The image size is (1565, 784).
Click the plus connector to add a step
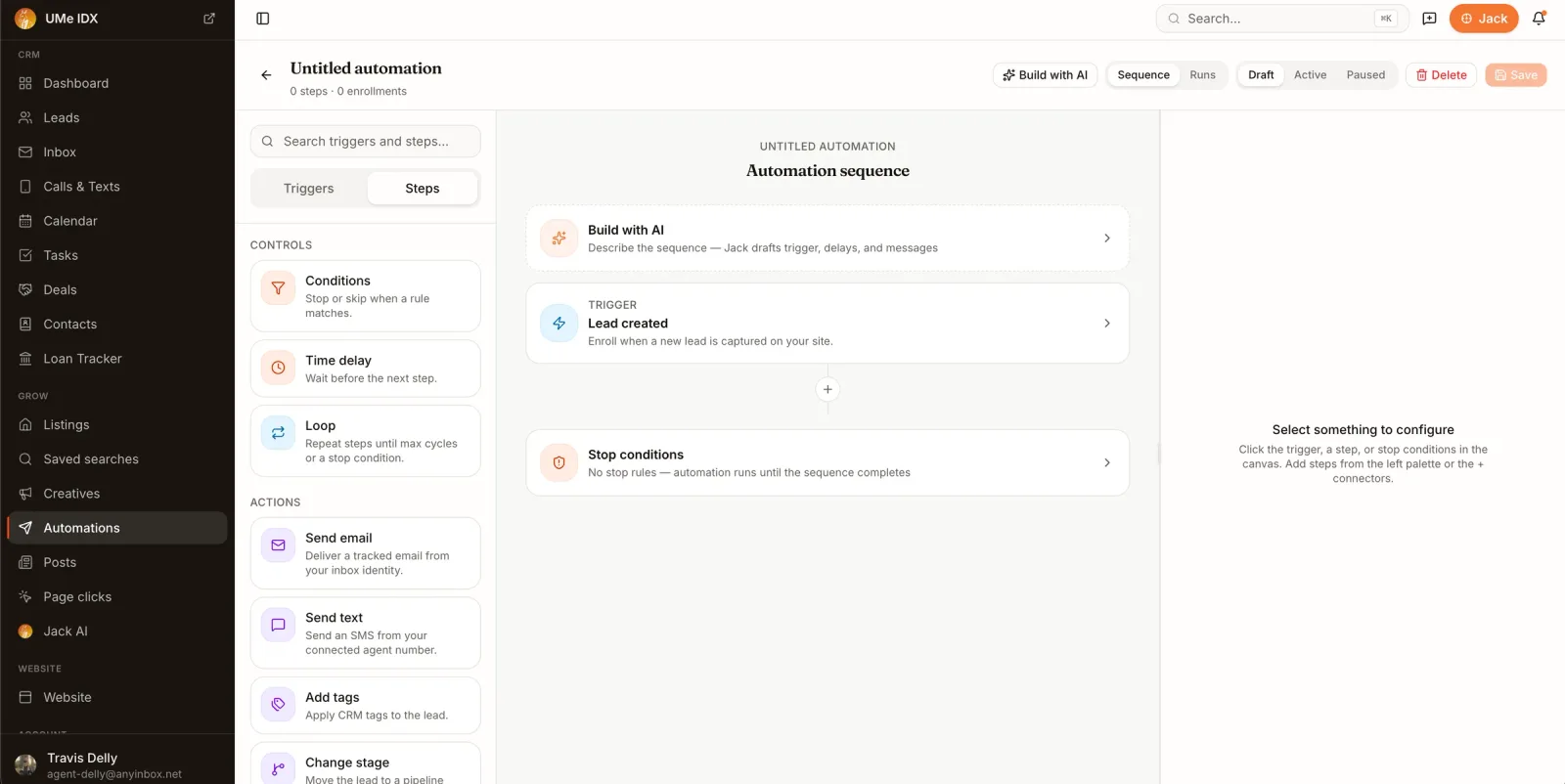(827, 389)
